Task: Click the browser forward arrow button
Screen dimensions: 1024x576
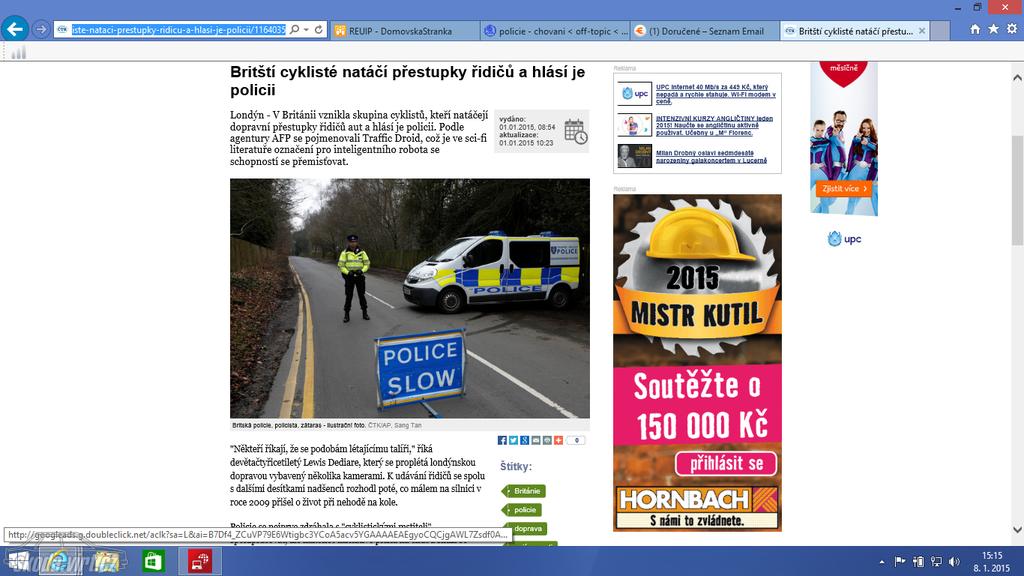Action: pyautogui.click(x=40, y=29)
